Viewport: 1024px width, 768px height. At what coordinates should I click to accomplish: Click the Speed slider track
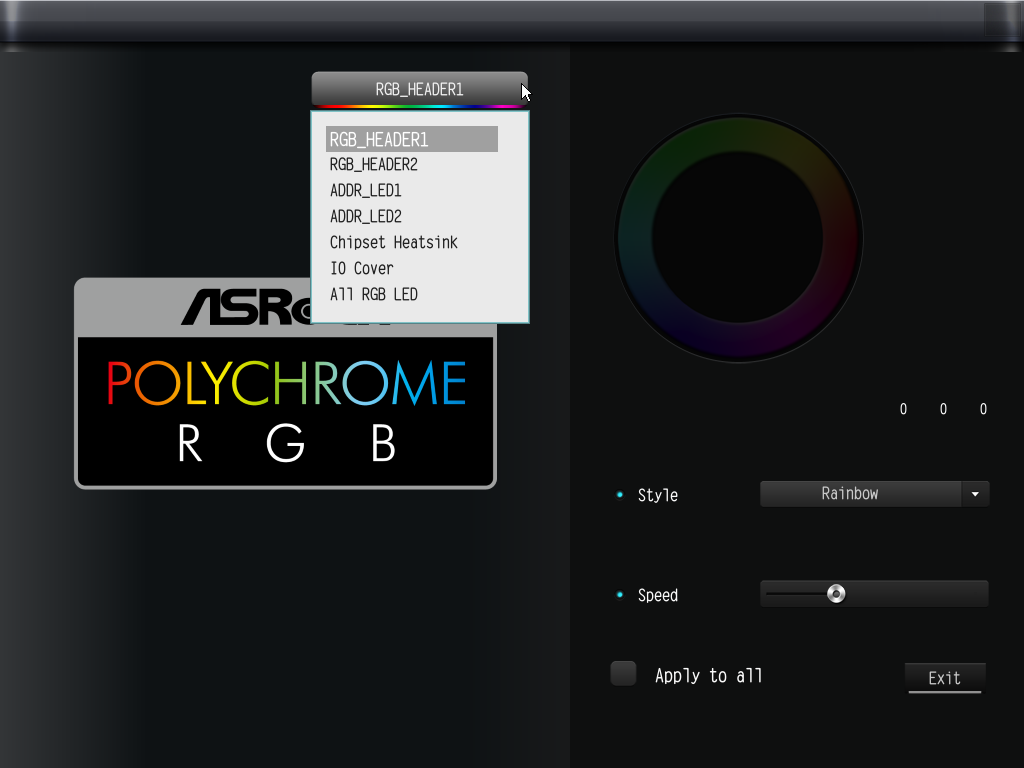874,594
